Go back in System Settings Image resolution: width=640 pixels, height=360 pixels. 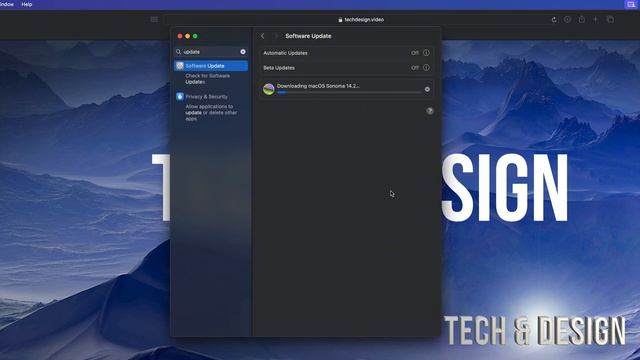(x=263, y=36)
